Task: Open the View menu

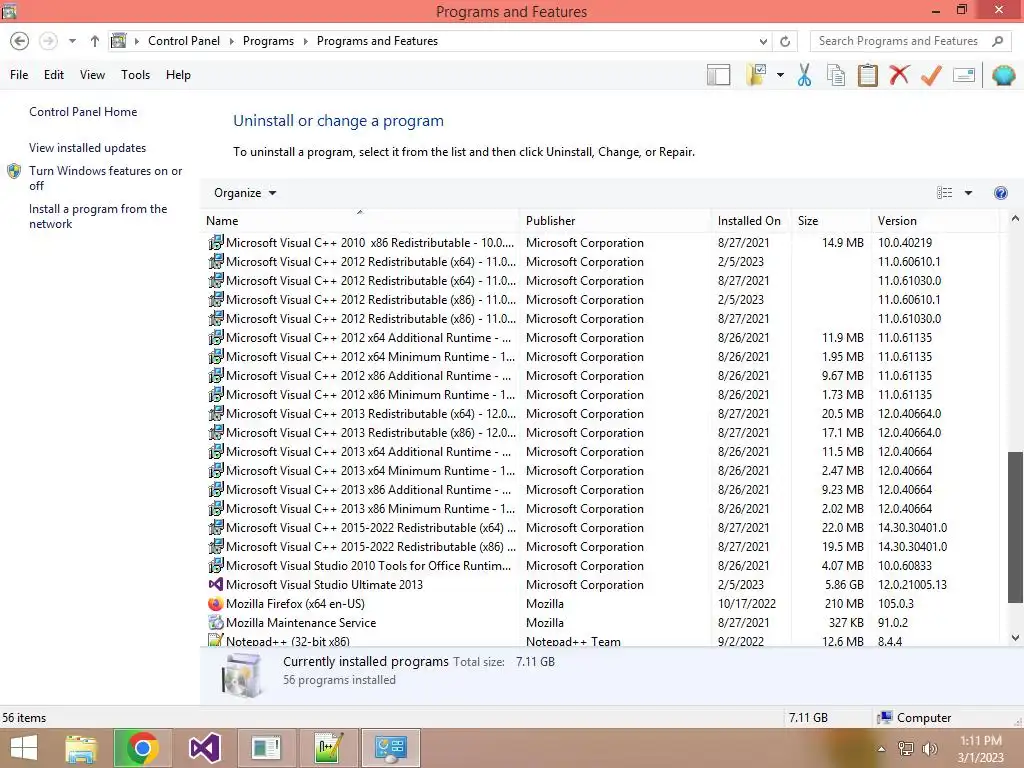Action: coord(92,75)
